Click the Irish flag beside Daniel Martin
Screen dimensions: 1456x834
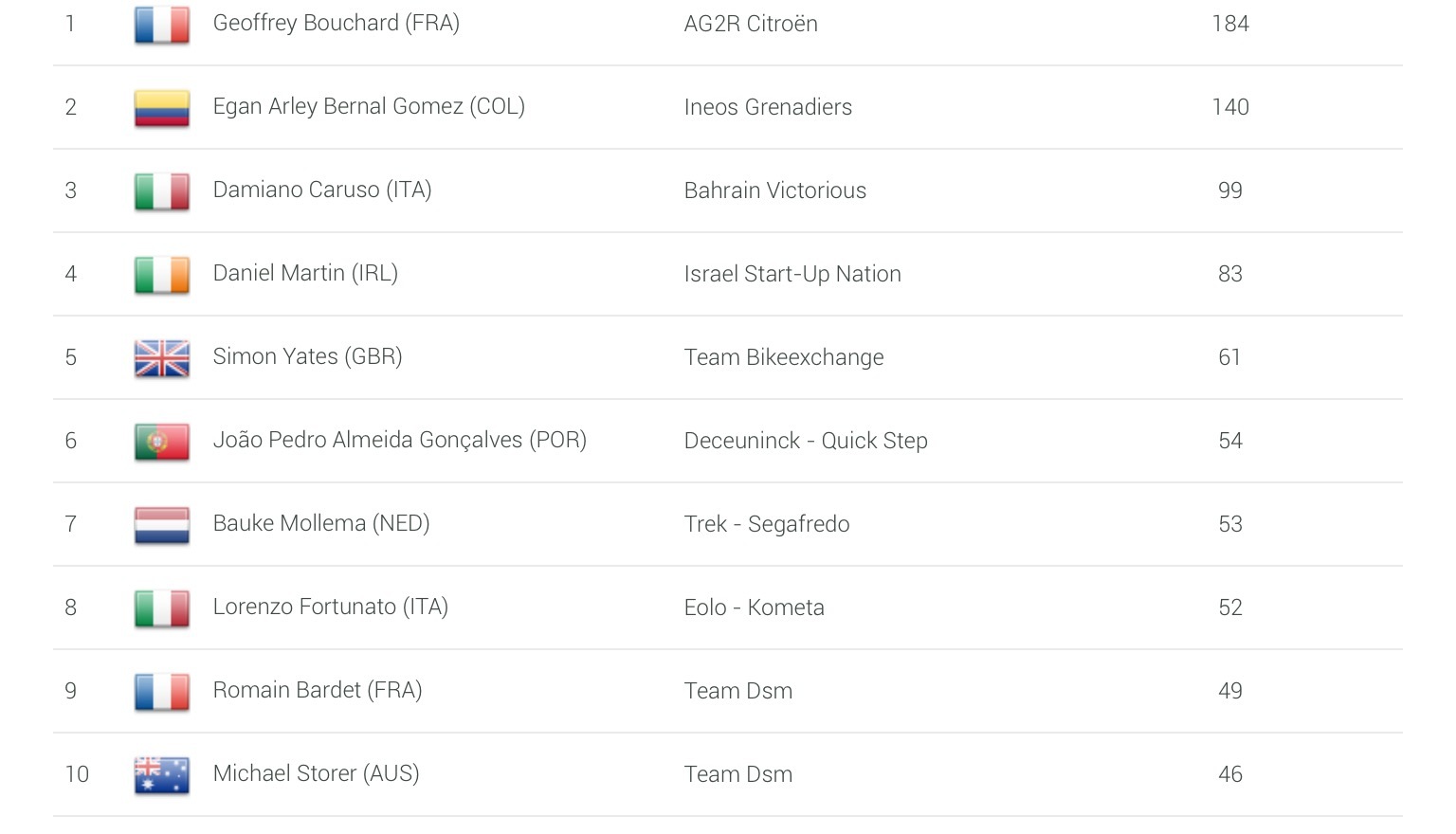coord(162,275)
